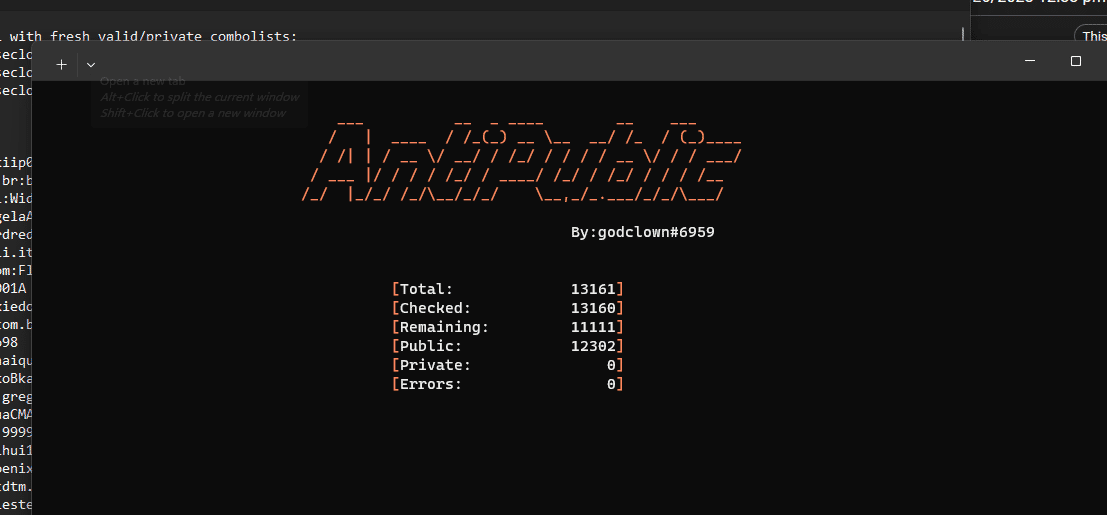The image size is (1107, 515).
Task: Select the Private: 0 line
Action: tap(508, 365)
